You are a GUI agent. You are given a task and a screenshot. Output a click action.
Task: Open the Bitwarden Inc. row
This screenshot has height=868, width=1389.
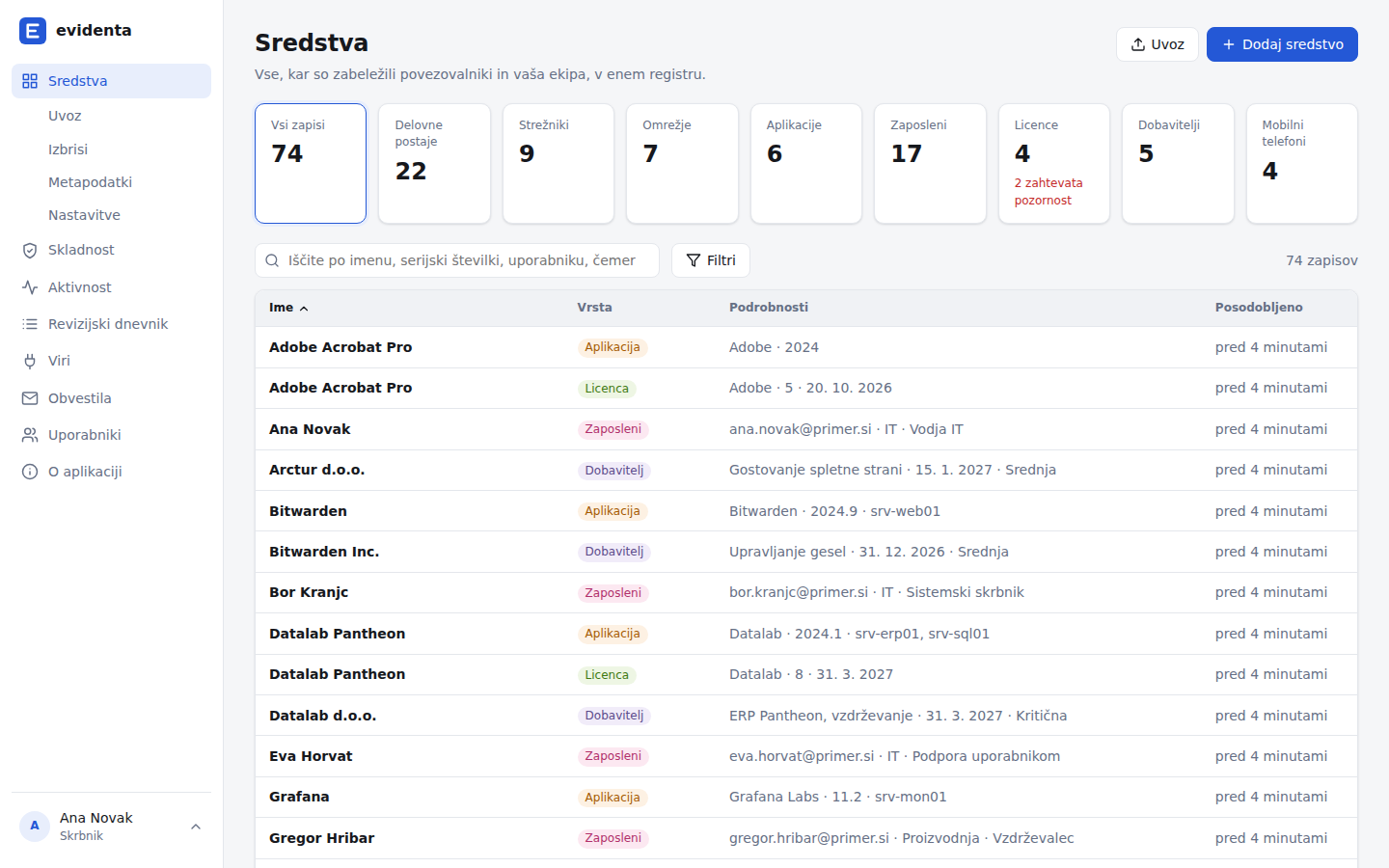806,552
